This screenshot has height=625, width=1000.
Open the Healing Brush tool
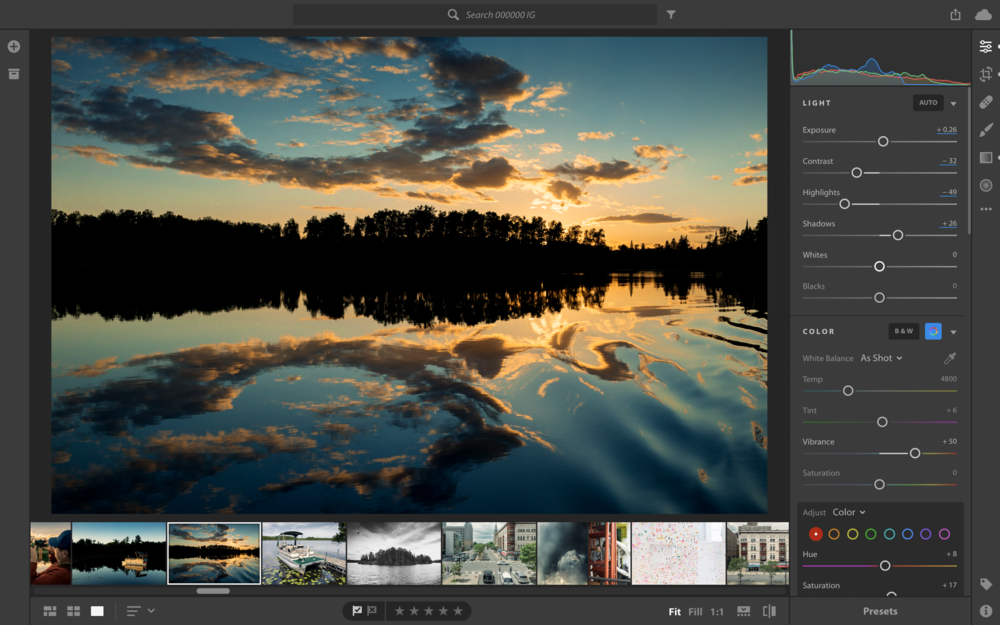(985, 101)
